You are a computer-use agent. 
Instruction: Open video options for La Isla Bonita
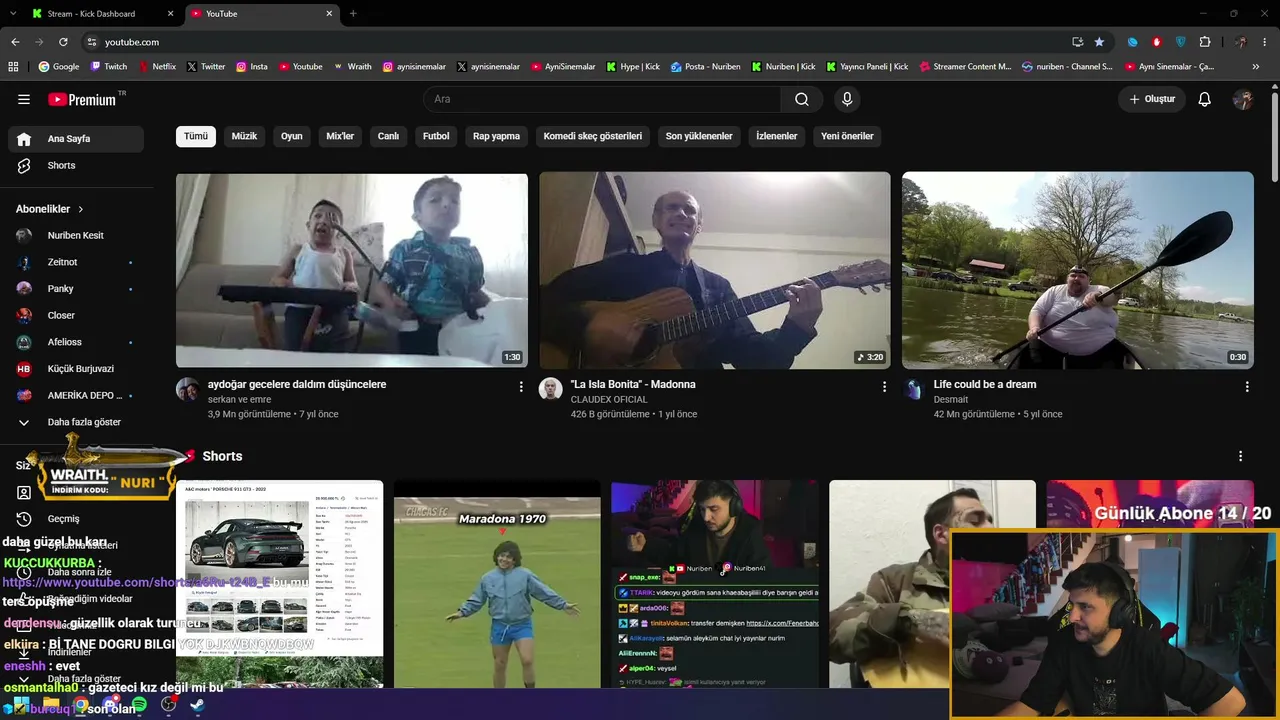[884, 386]
